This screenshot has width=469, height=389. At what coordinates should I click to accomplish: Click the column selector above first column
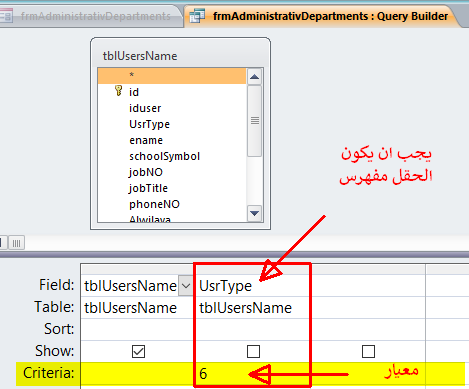point(137,269)
